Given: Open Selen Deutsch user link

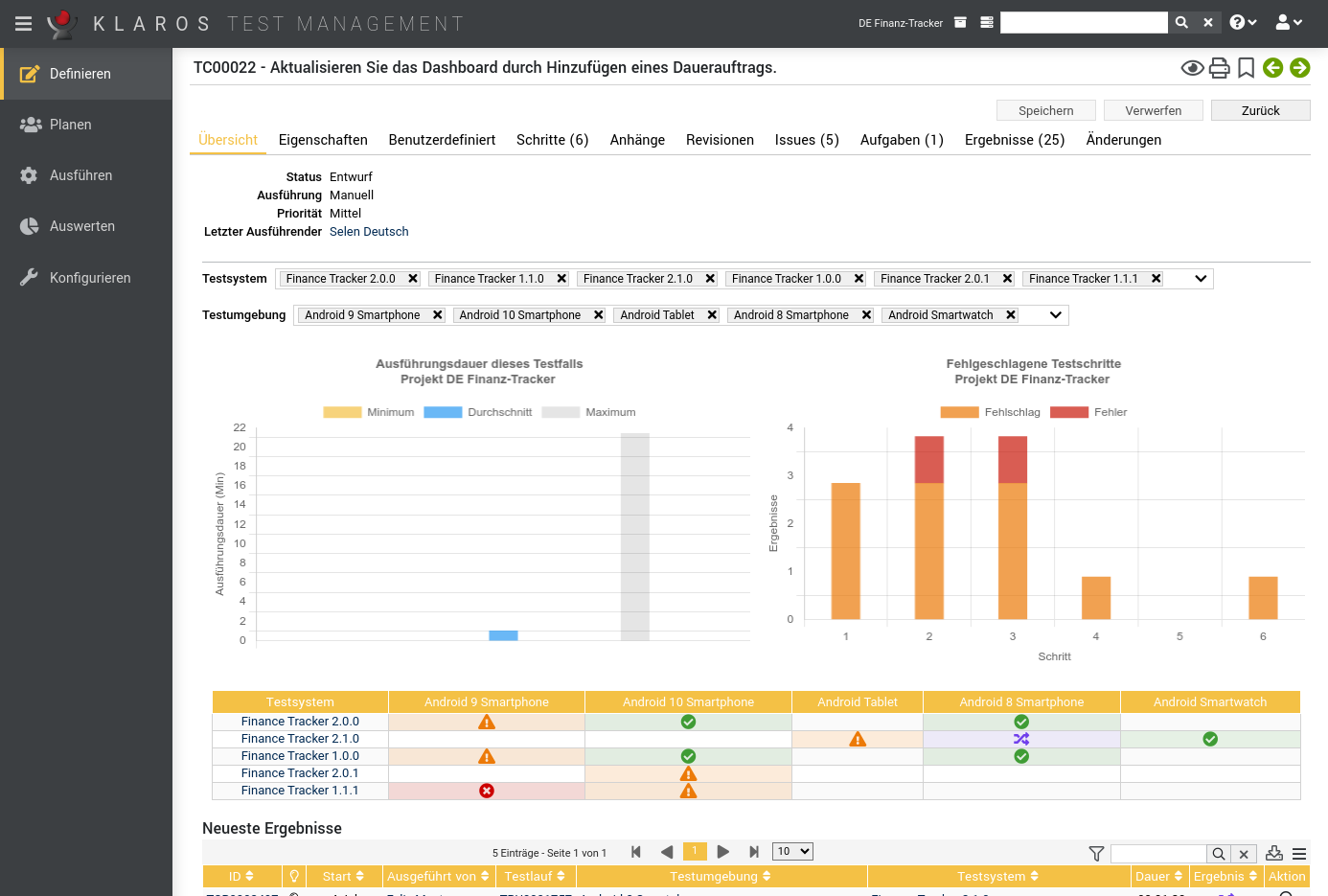Looking at the screenshot, I should 369,232.
